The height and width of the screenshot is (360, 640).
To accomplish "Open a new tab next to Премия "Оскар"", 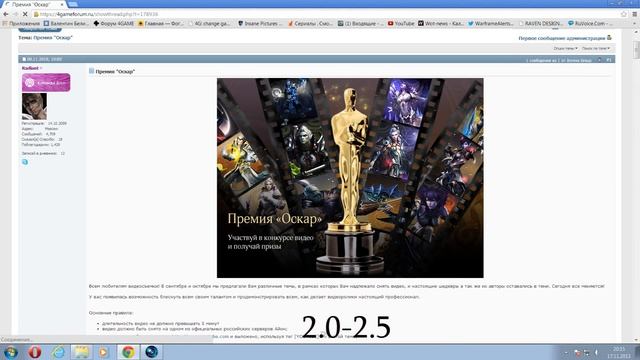I will click(73, 4).
